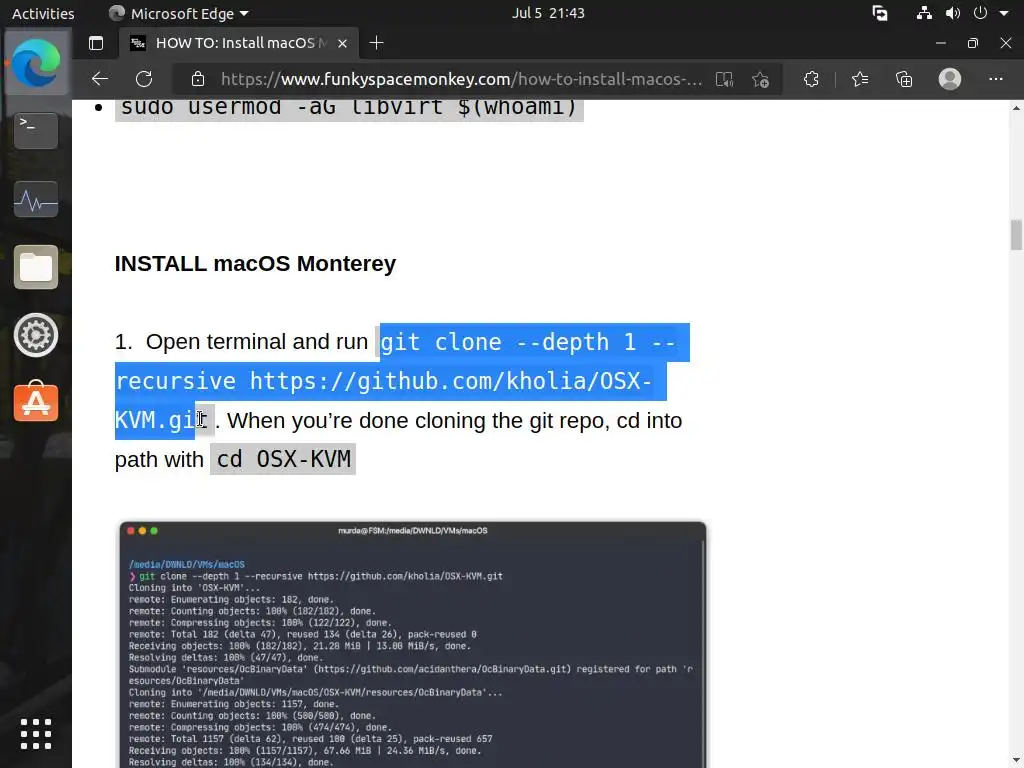Expand the system menu arrow

(x=1004, y=13)
